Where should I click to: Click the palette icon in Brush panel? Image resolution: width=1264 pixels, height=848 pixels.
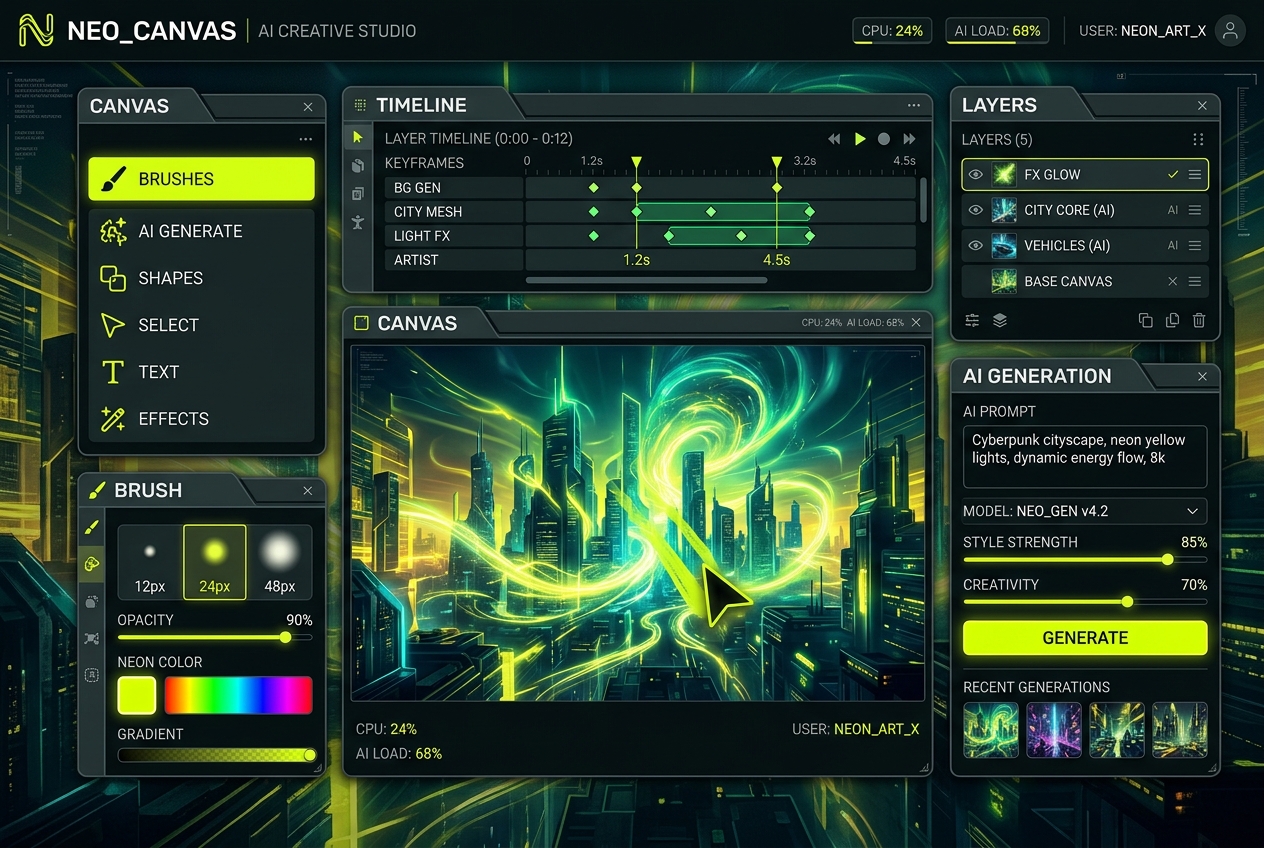tap(92, 564)
